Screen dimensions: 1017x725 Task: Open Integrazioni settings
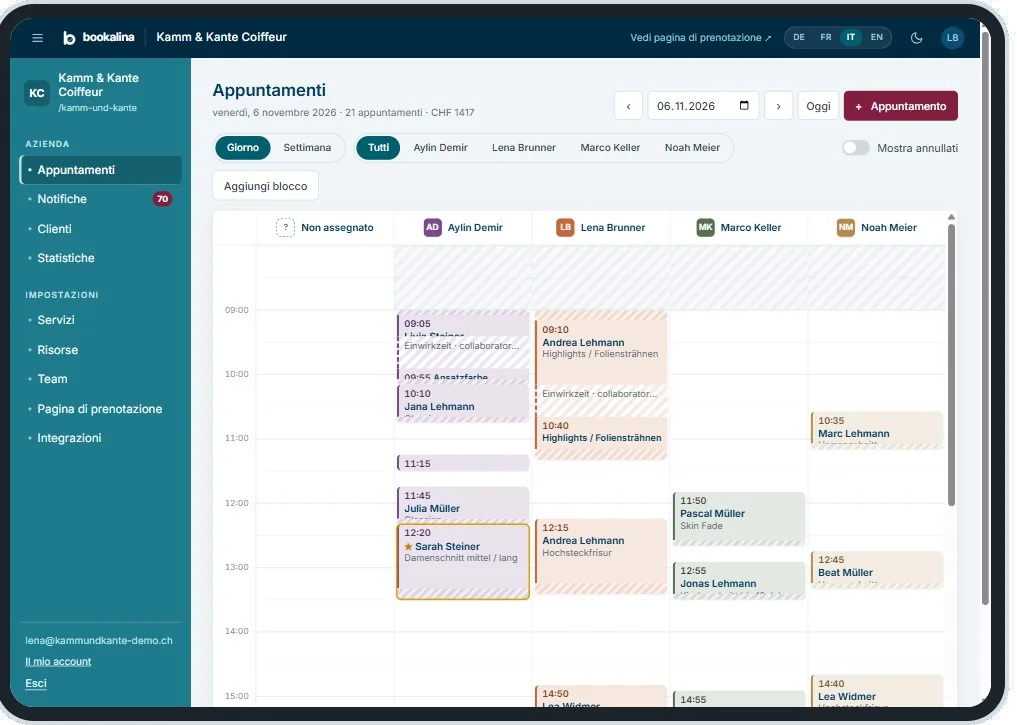(101, 438)
